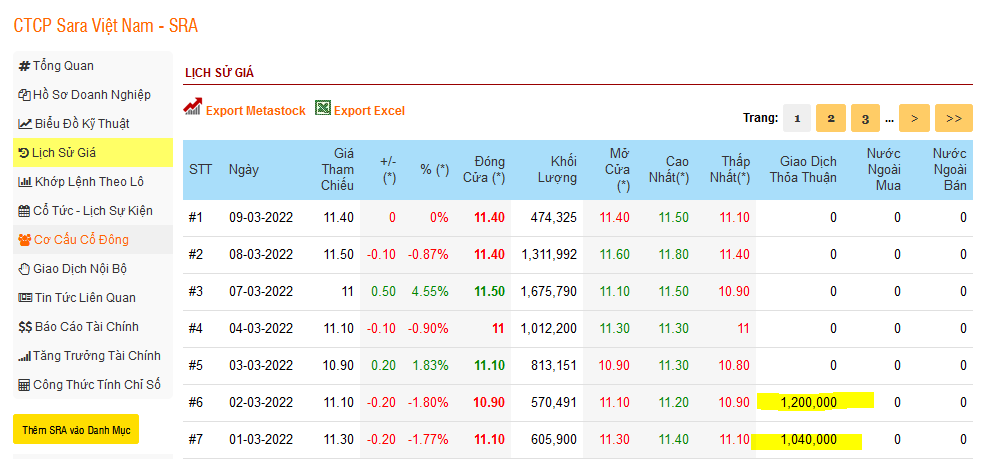
Task: Click volume value 1,675,790
Action: tap(549, 292)
